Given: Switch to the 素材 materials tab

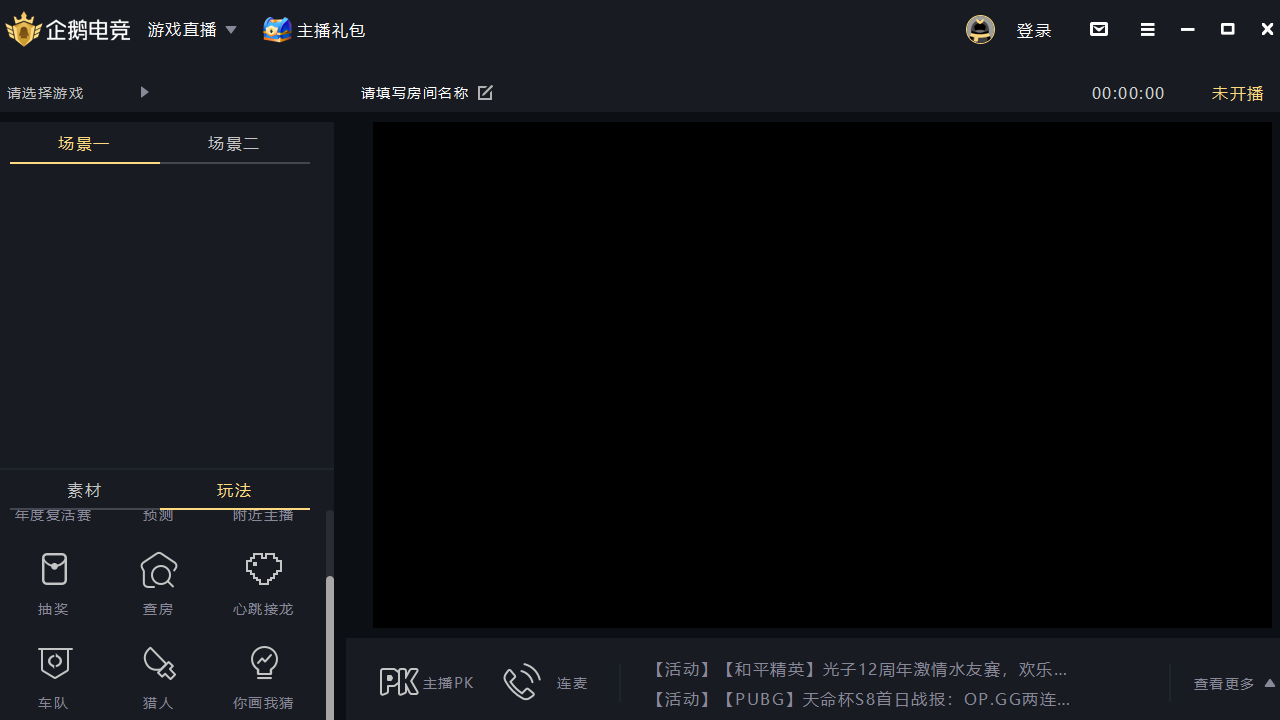Looking at the screenshot, I should [x=84, y=490].
